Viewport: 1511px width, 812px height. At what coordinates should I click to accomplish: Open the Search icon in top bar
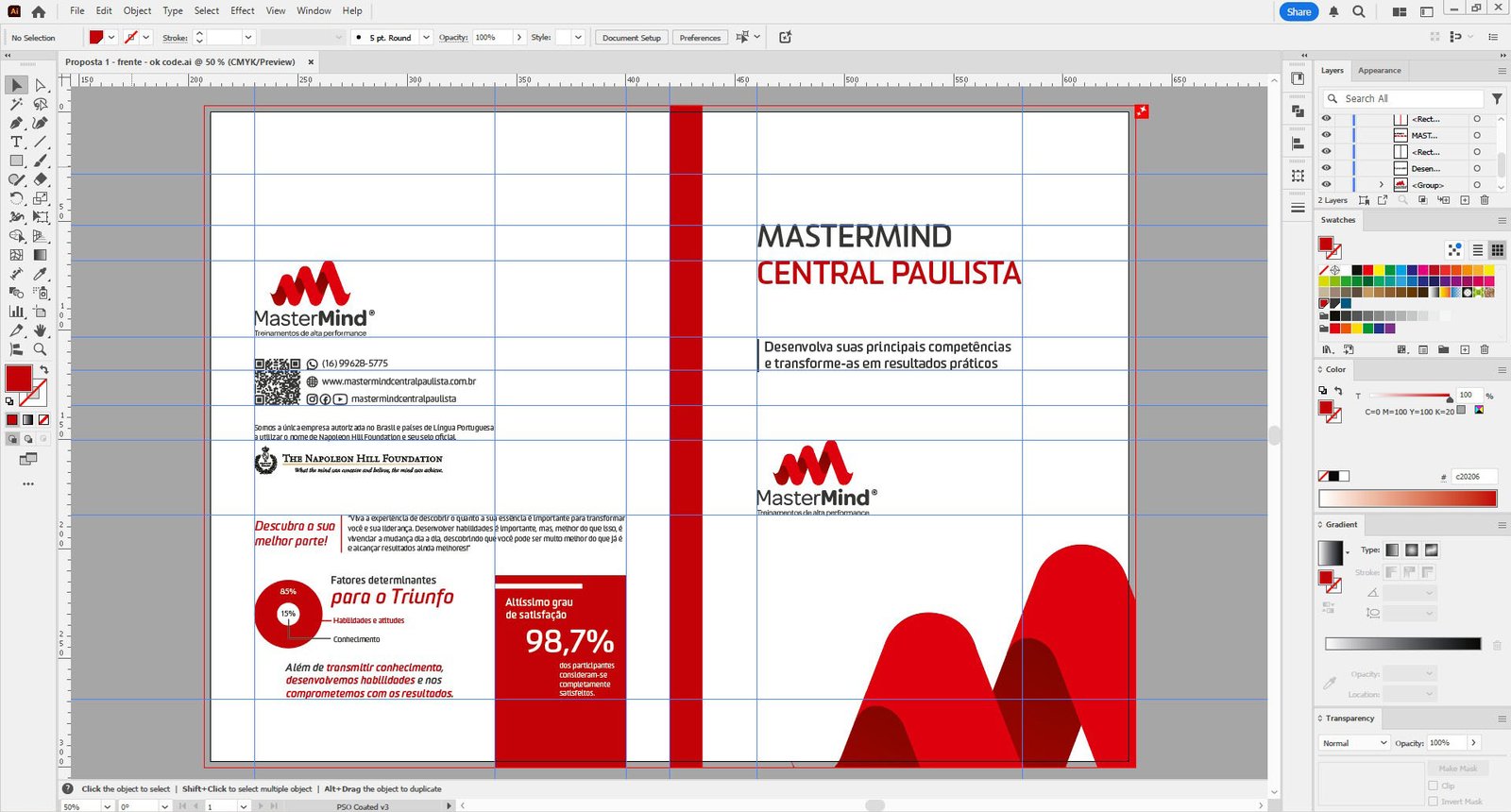(1358, 11)
